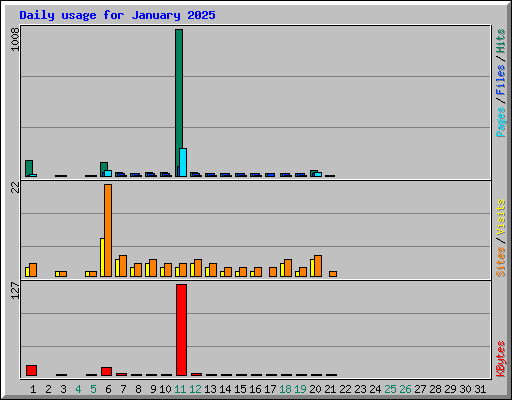The width and height of the screenshot is (512, 400).
Task: Click the large red KBytes bar on day 11
Action: pos(181,330)
